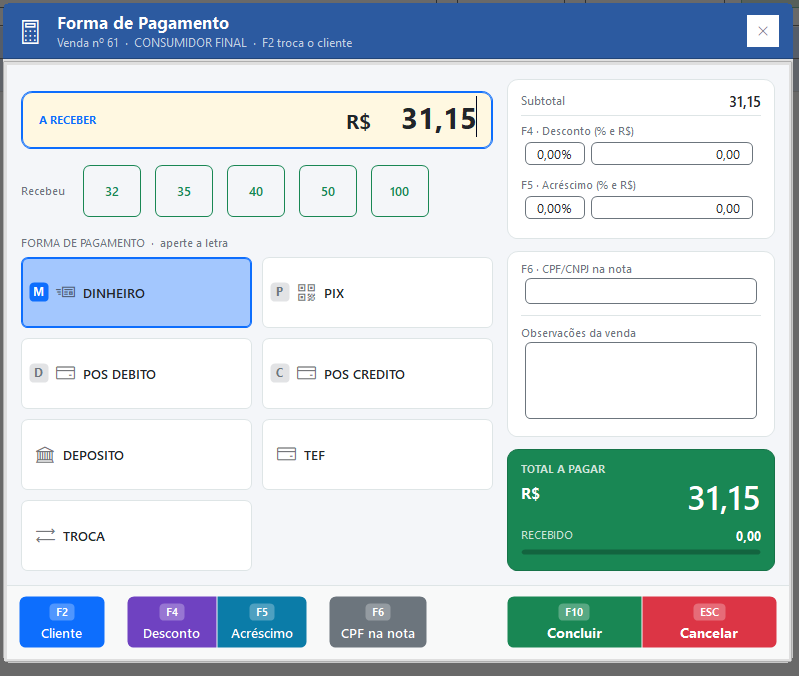Click the cash icon next to DINHEIRO
Image resolution: width=799 pixels, height=676 pixels.
point(66,292)
